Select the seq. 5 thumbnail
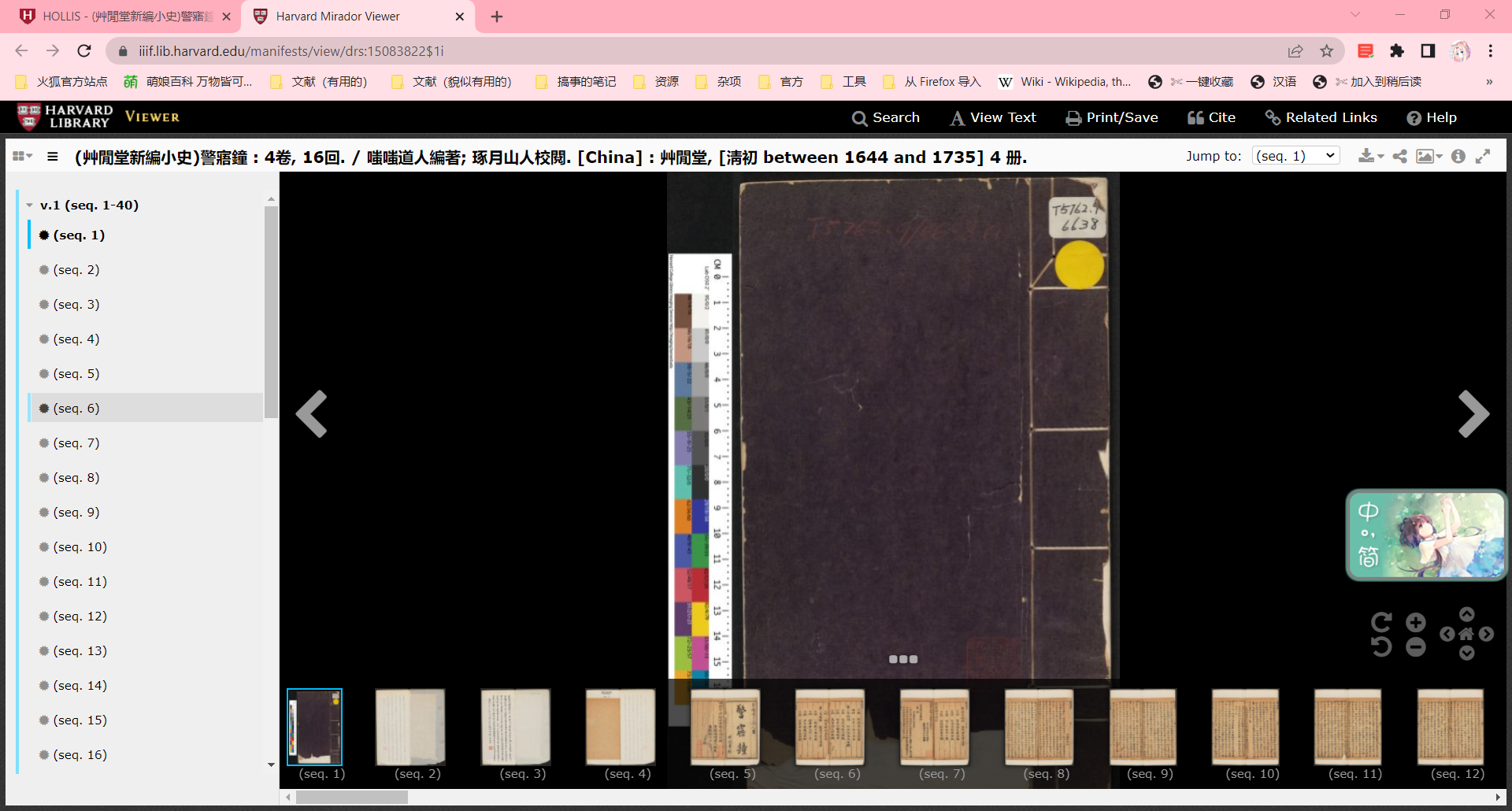Screen dimensions: 1512x811 pos(725,728)
